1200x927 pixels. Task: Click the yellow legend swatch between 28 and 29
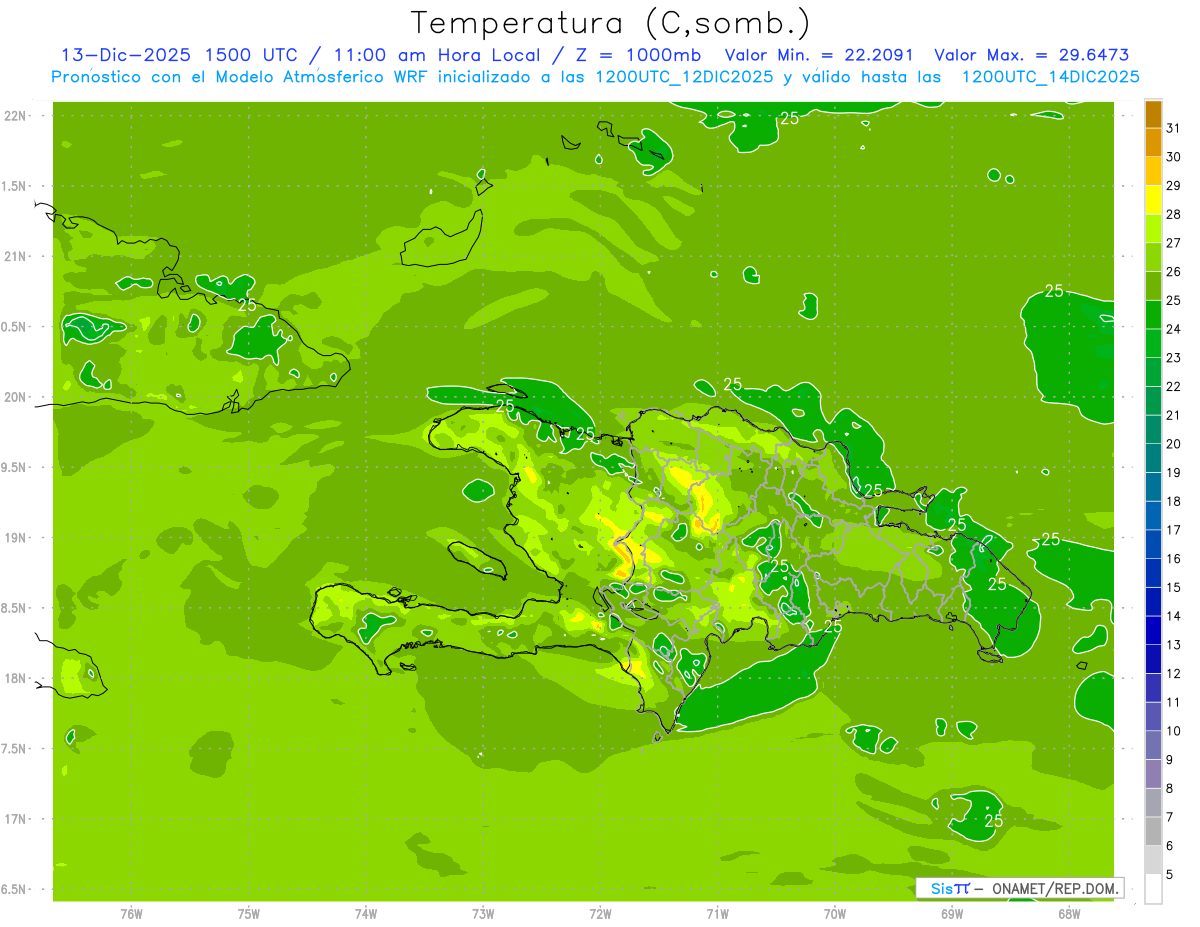click(x=1153, y=200)
